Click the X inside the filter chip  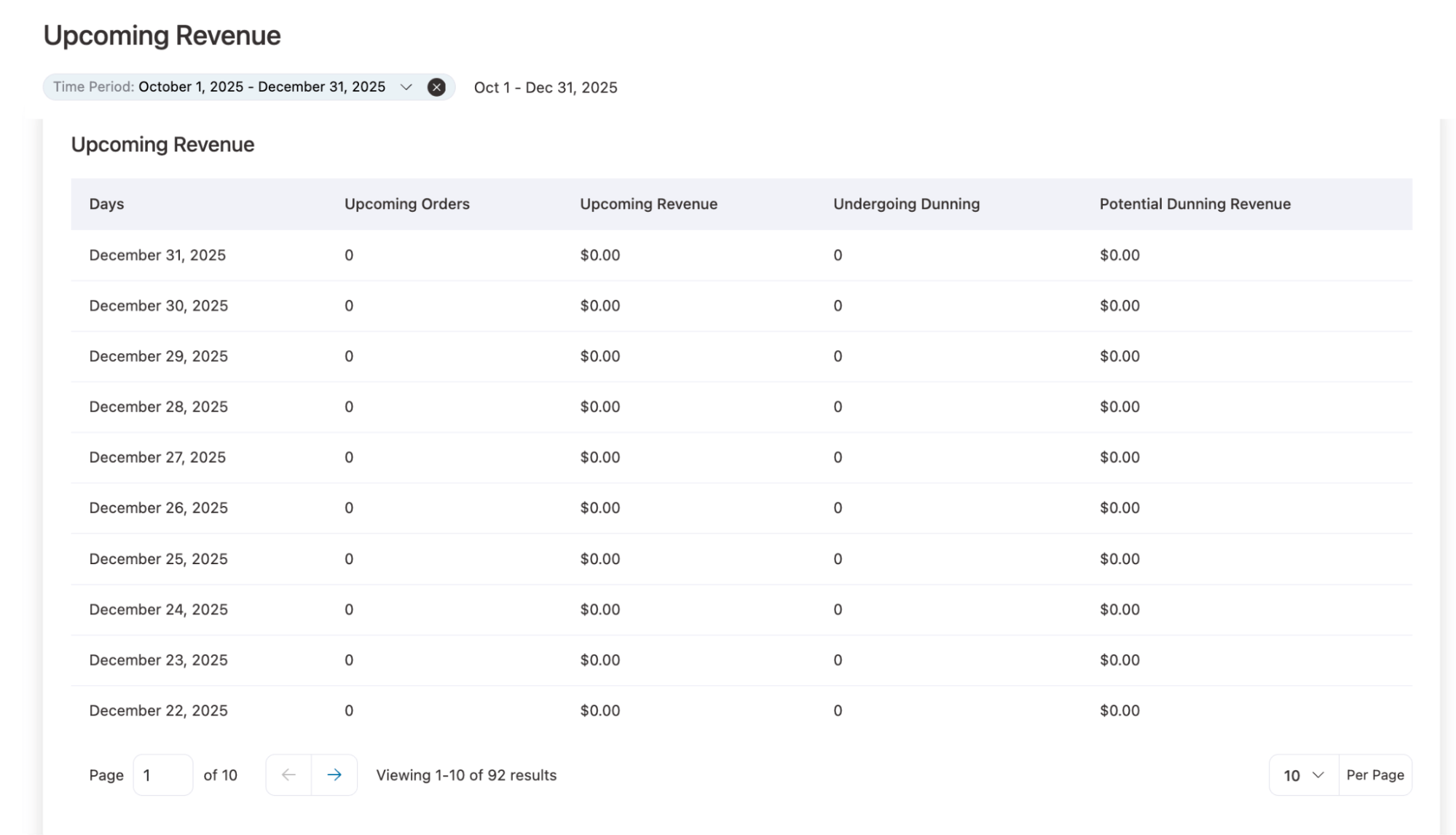(437, 87)
